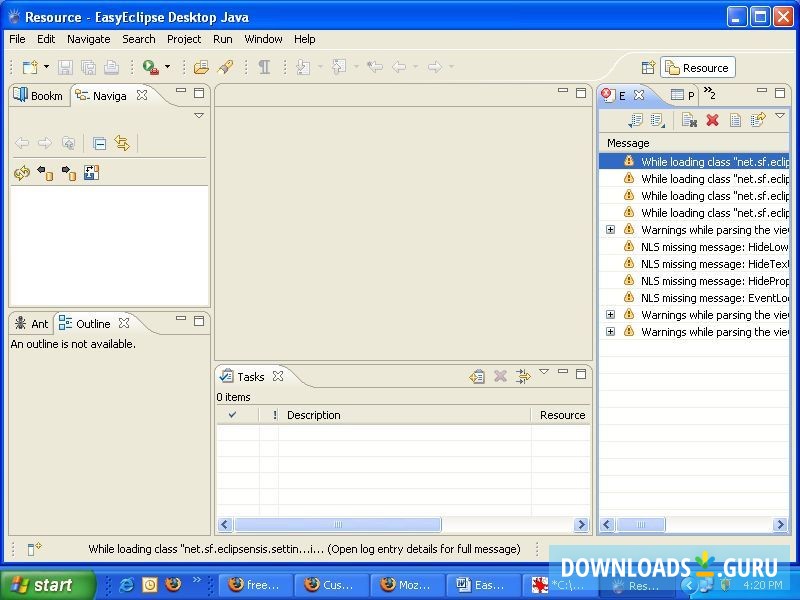Click the Navigator back arrow icon
The height and width of the screenshot is (600, 800).
(x=21, y=142)
